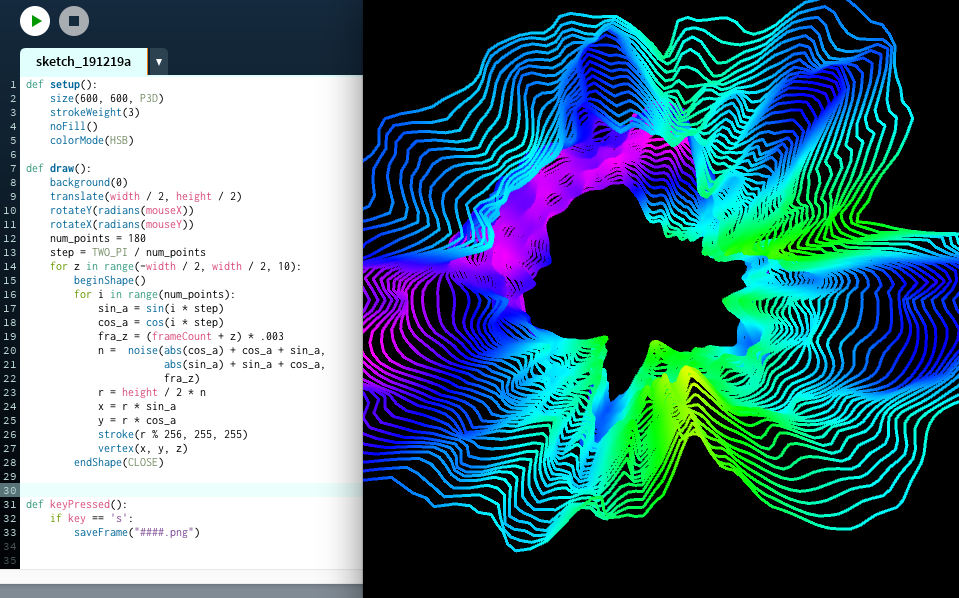
Task: Click the stroke(r % 256, 255, 255) line
Action: (x=172, y=435)
